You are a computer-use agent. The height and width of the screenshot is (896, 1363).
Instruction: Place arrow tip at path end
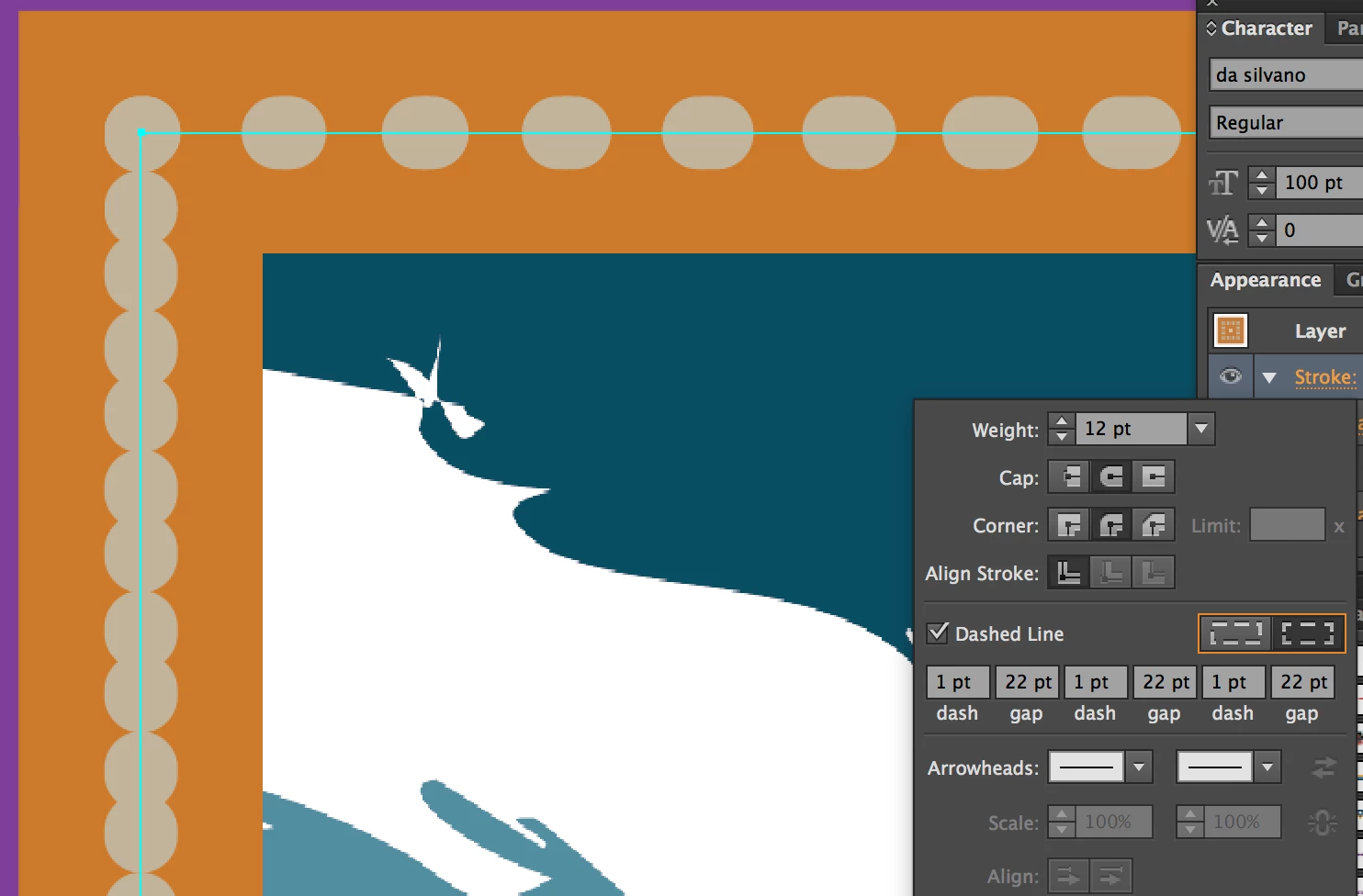[1111, 877]
